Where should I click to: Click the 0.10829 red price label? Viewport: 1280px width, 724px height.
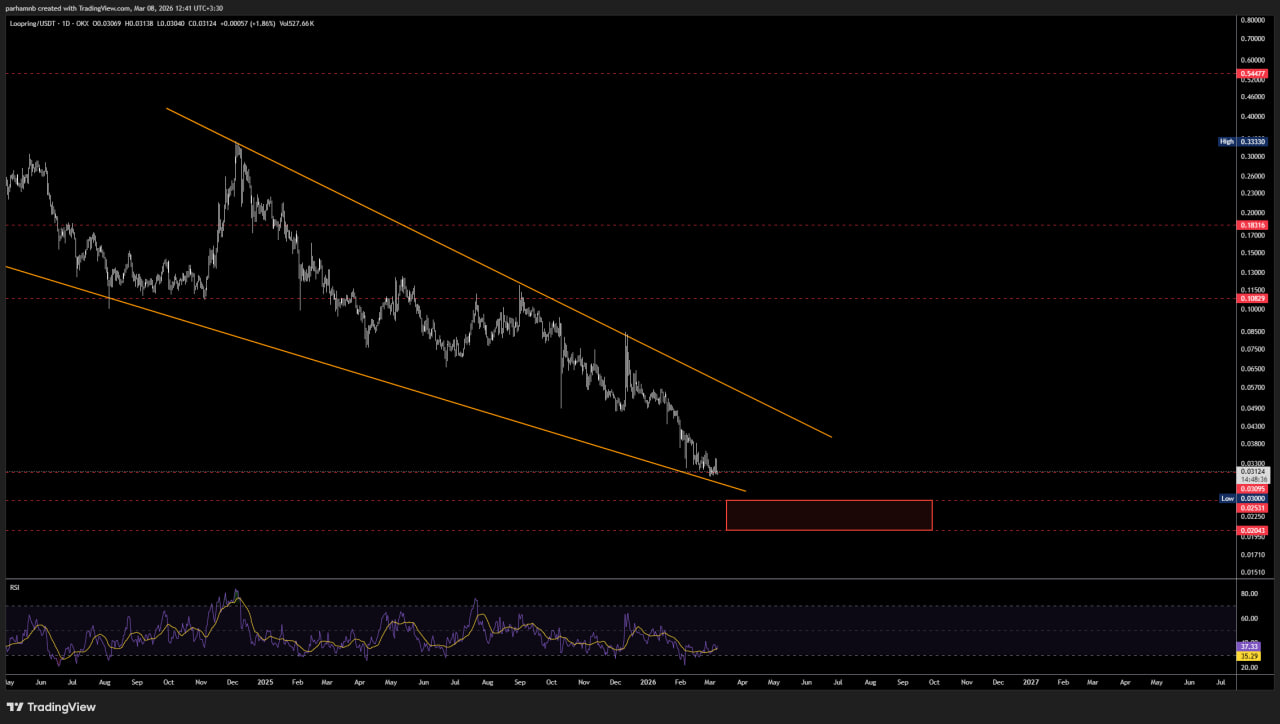click(1253, 299)
